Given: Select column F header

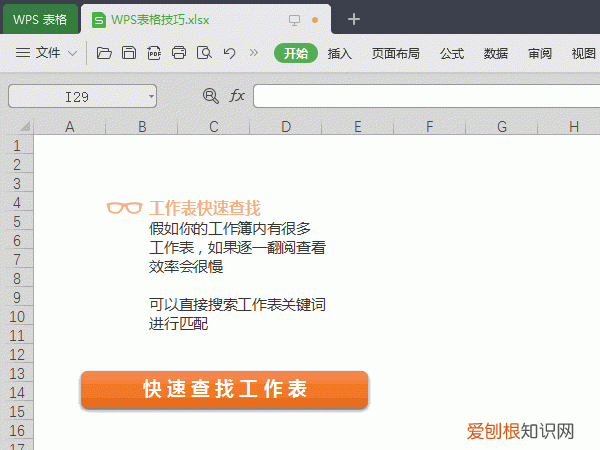Looking at the screenshot, I should 430,127.
